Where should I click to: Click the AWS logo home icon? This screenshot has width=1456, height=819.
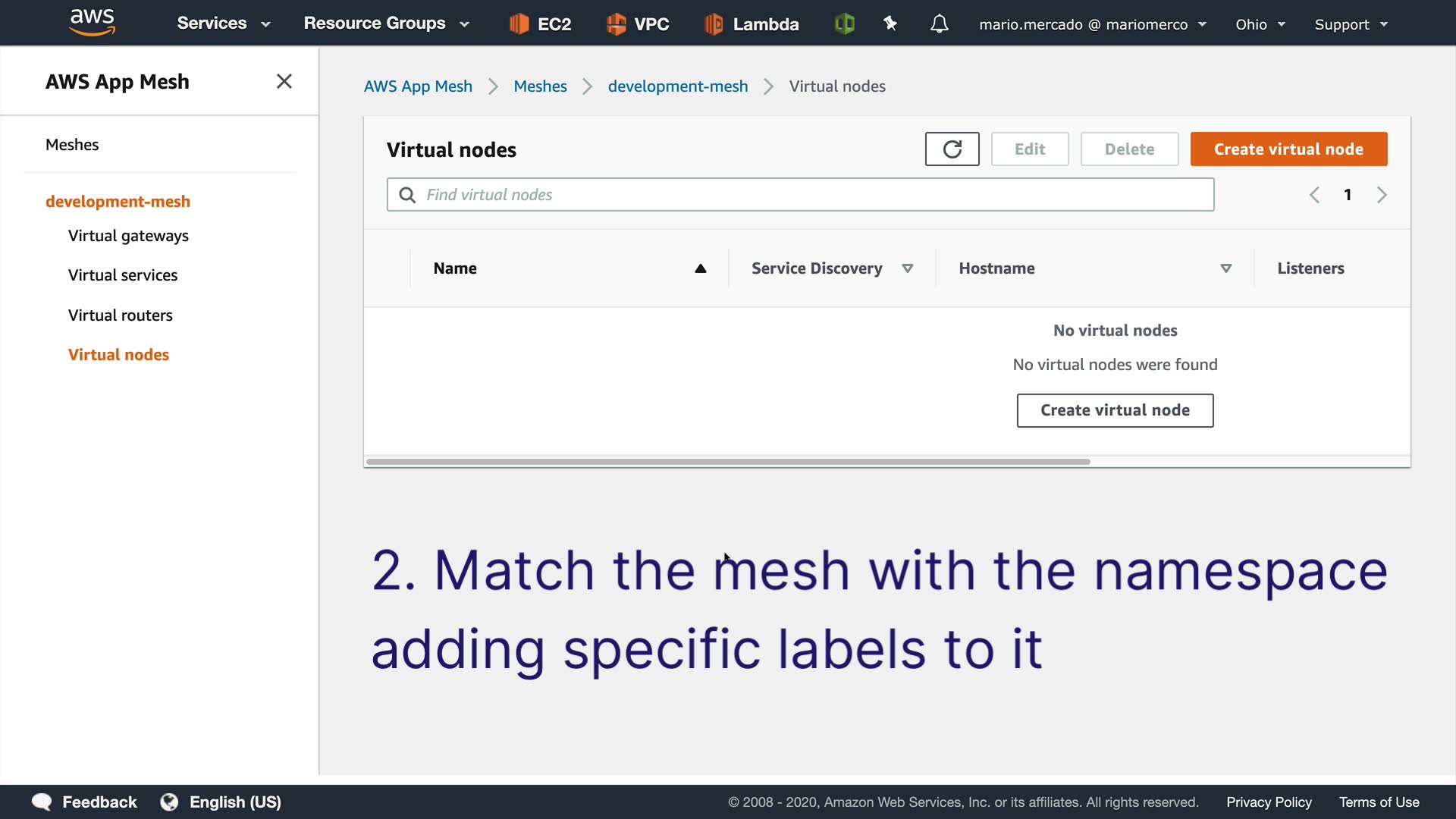pos(92,23)
